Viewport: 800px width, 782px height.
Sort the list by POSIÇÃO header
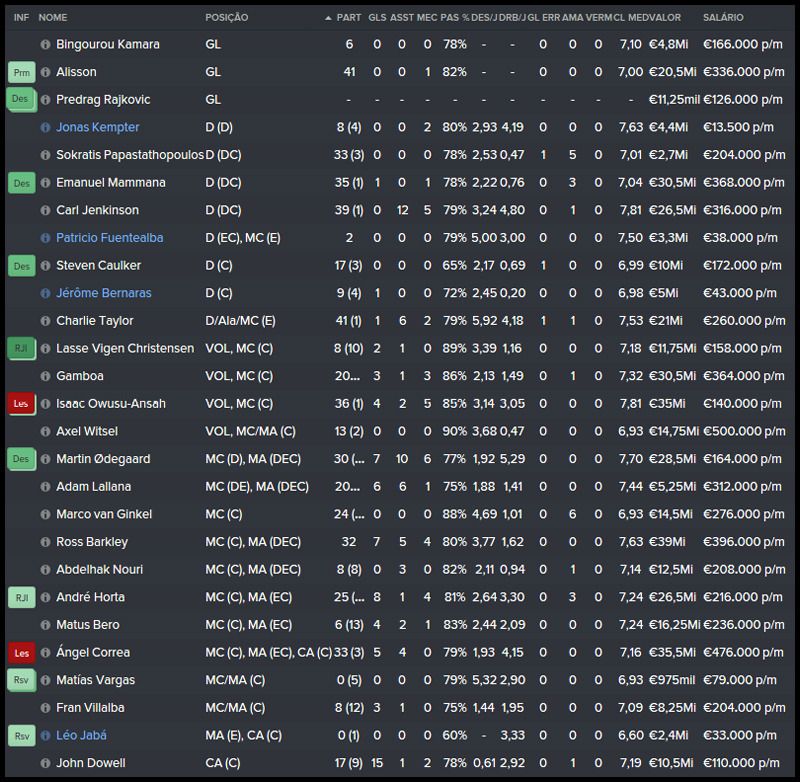(226, 18)
